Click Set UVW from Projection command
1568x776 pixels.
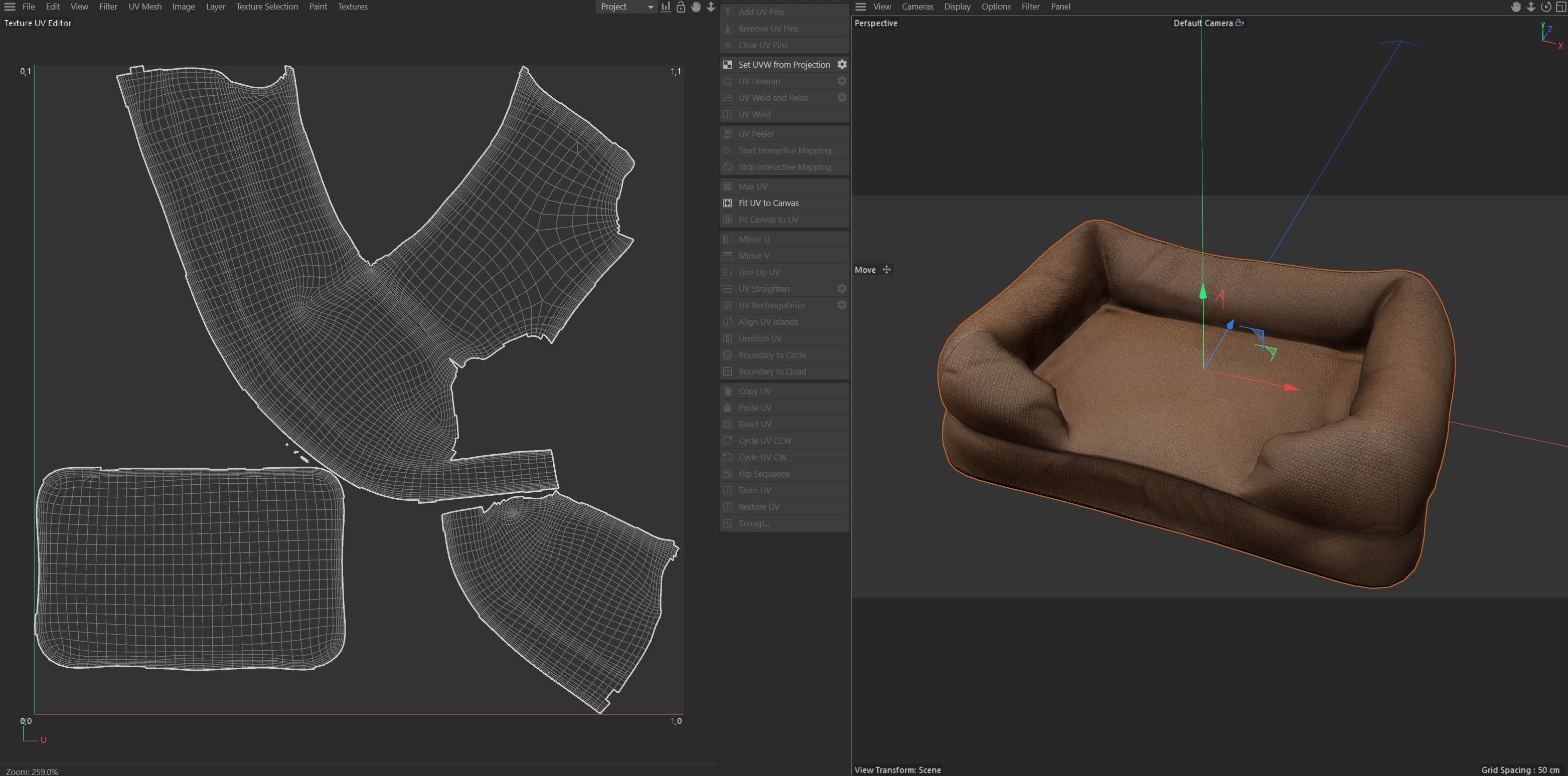tap(783, 65)
